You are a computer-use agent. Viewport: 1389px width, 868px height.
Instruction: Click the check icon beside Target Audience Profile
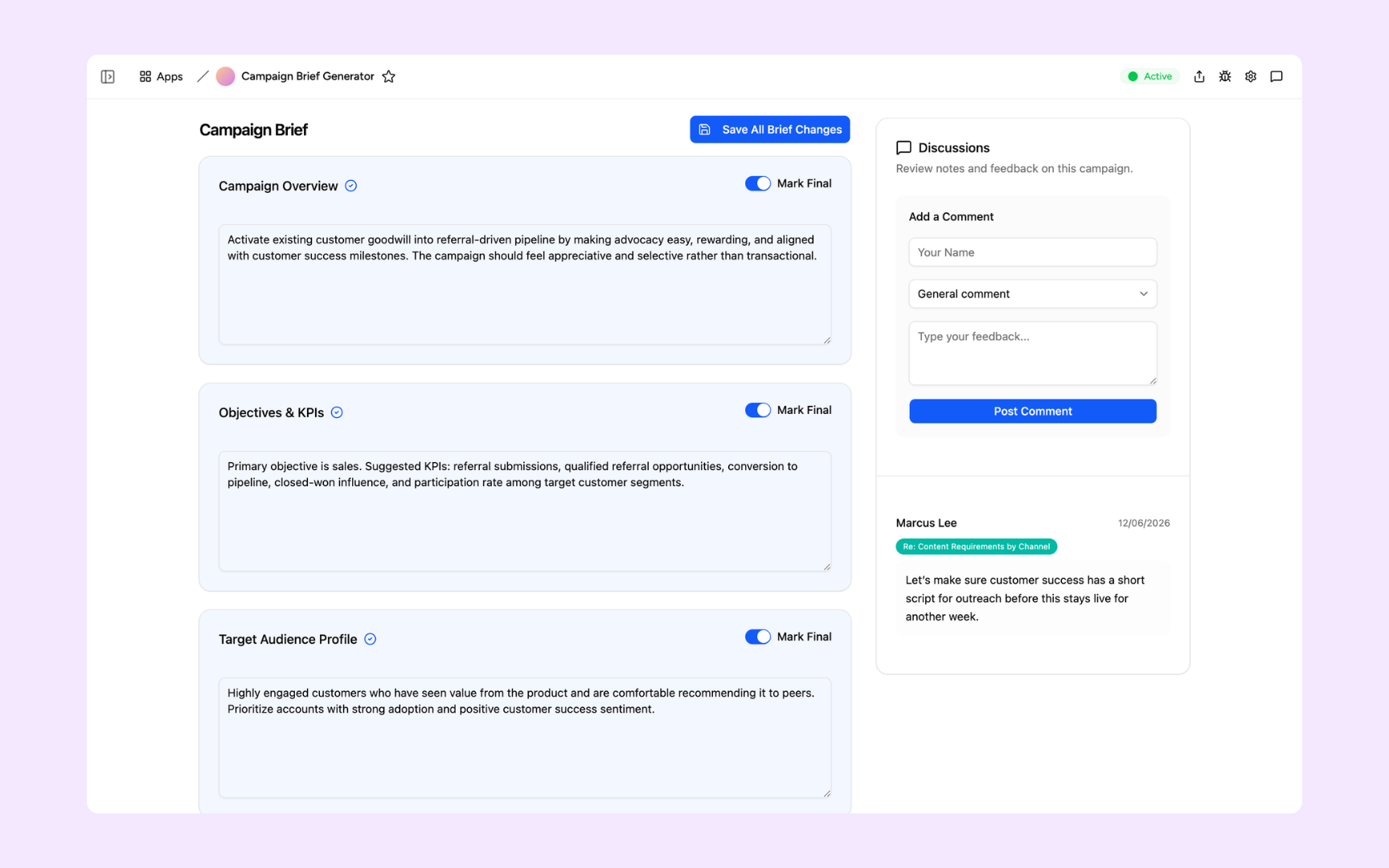pos(371,639)
